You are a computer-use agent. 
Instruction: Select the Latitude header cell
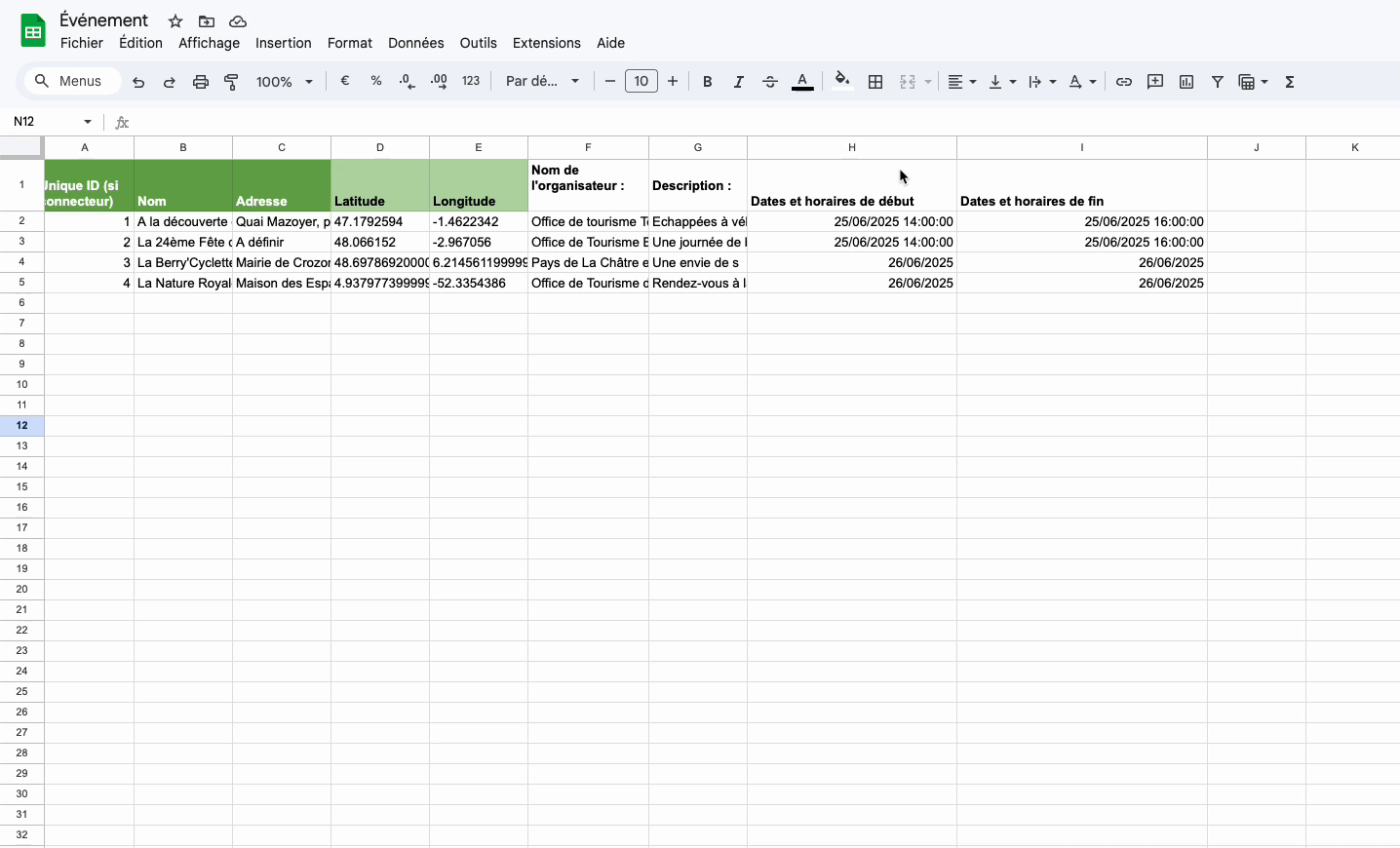380,185
